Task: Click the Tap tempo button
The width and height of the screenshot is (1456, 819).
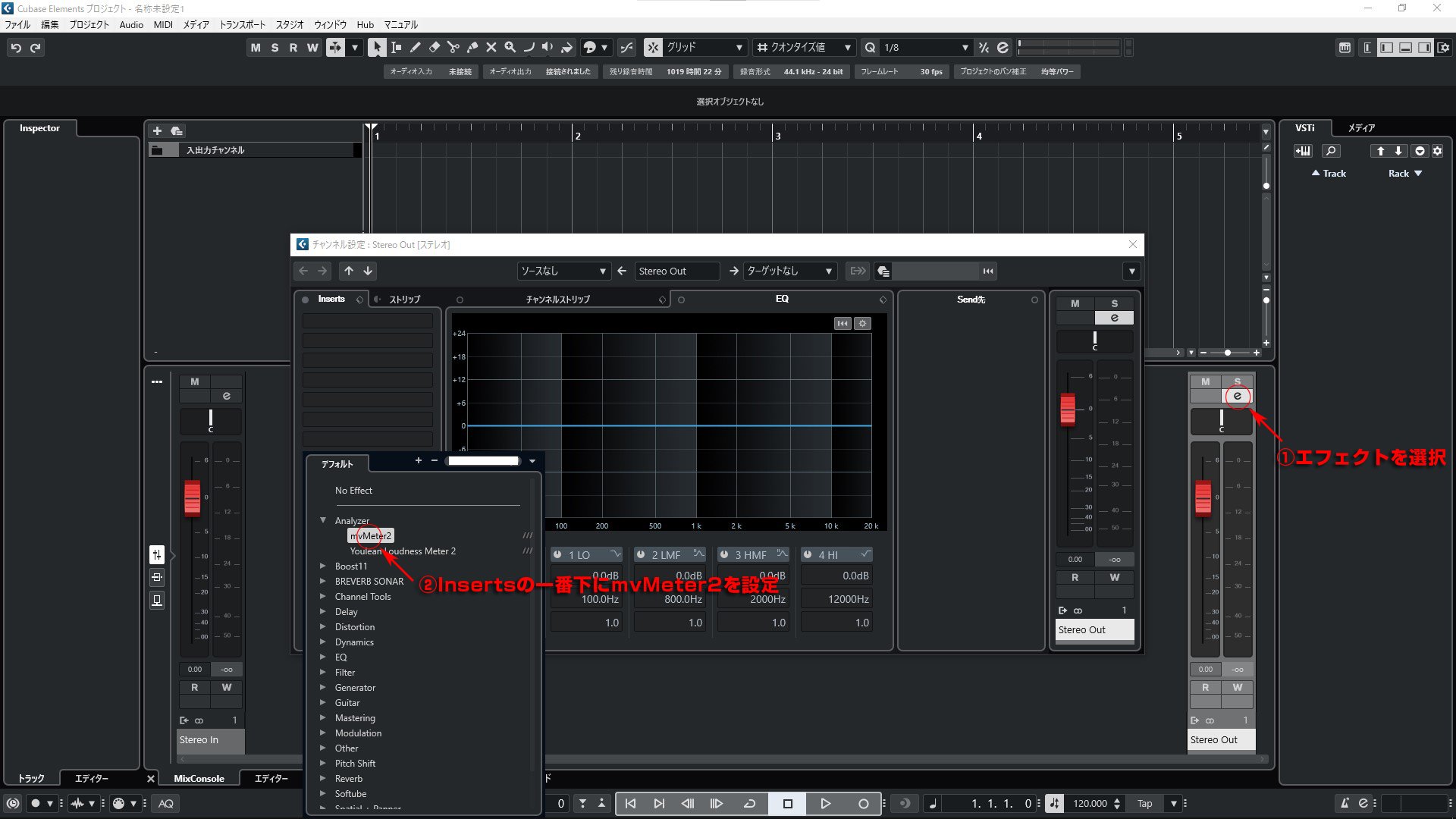Action: coord(1145,804)
